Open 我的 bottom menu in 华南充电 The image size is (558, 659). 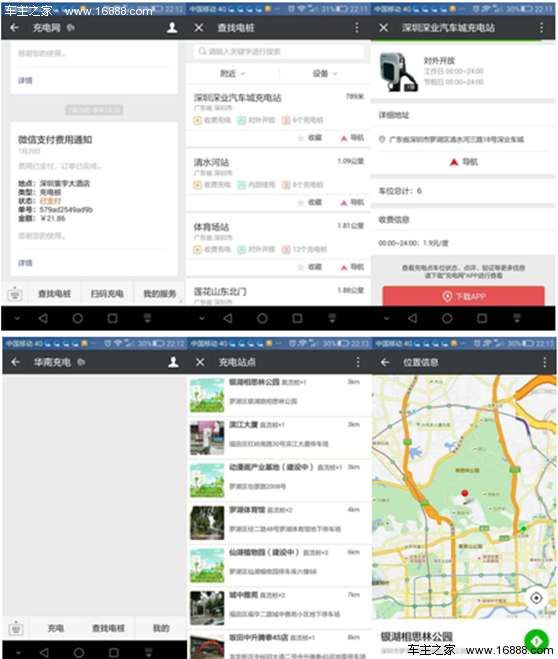point(161,628)
